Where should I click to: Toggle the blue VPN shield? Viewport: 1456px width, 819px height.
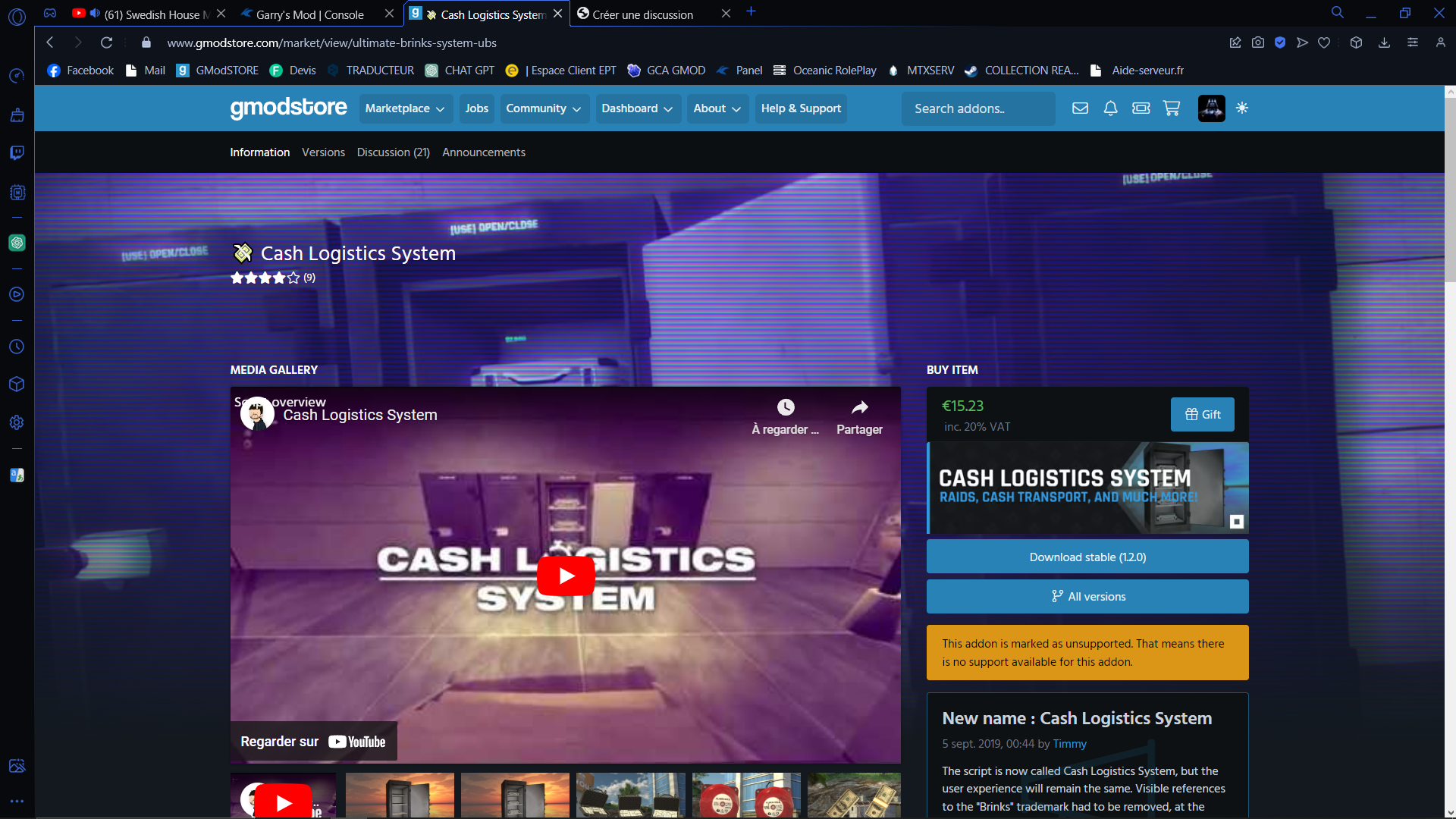tap(1281, 42)
